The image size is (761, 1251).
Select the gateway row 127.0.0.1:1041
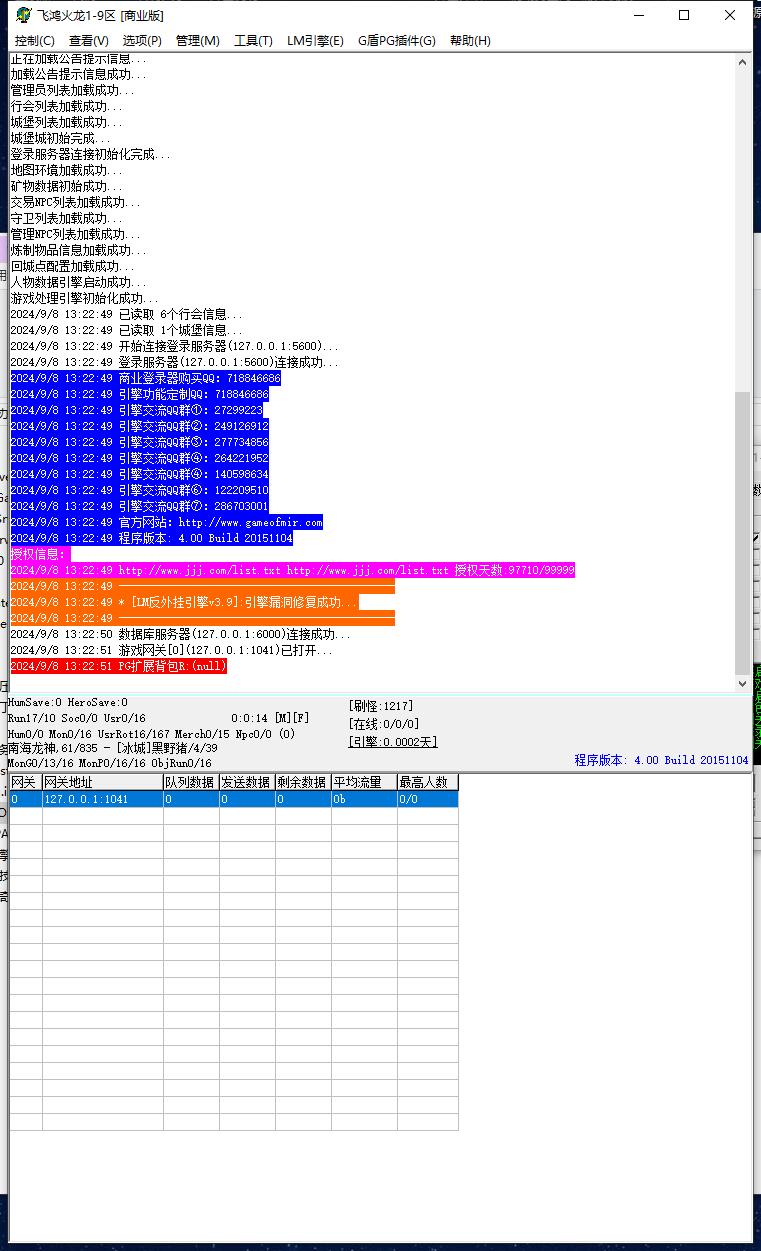pos(234,799)
